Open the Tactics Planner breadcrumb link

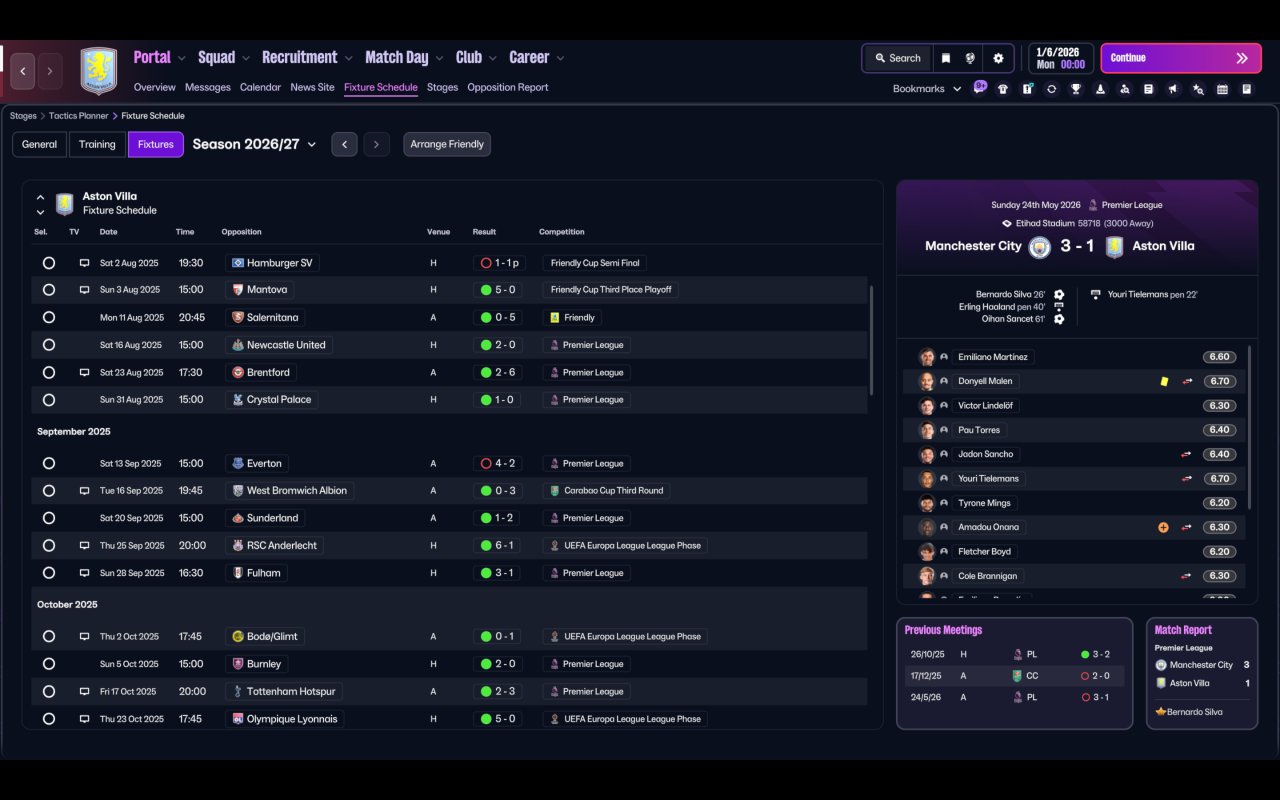pyautogui.click(x=79, y=116)
